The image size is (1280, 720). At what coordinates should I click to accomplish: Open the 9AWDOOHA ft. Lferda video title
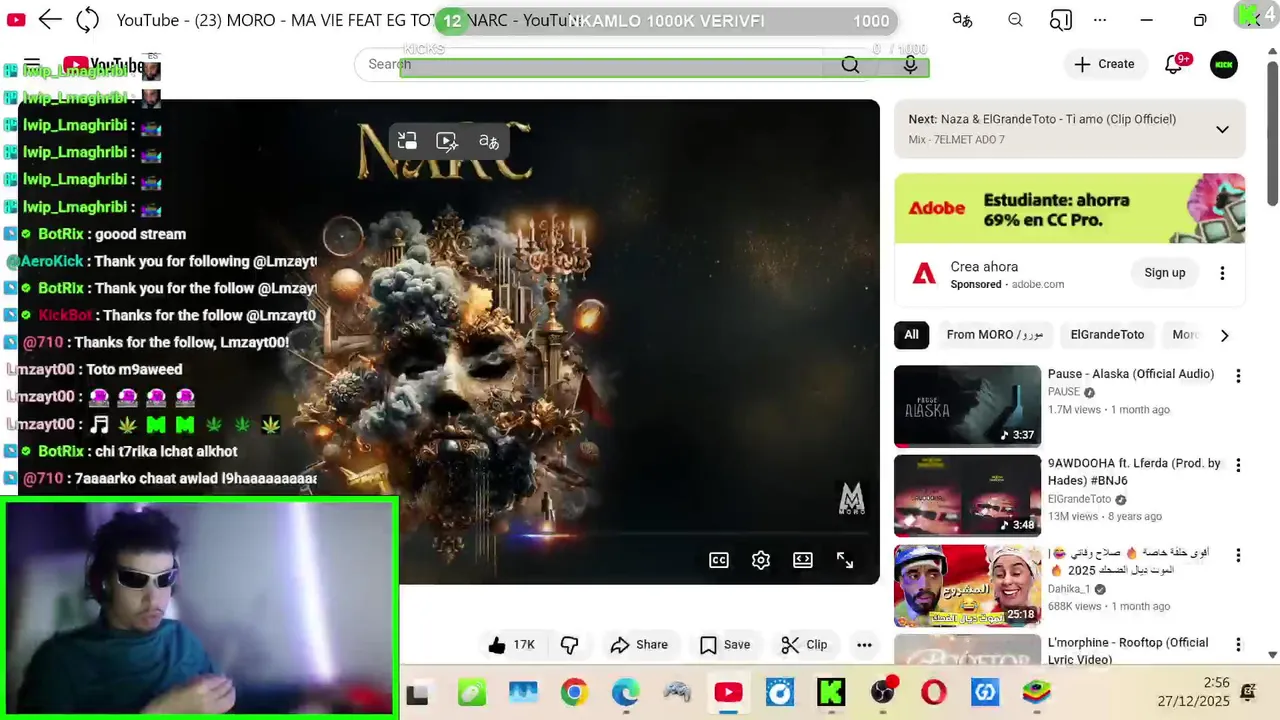[x=1134, y=471]
